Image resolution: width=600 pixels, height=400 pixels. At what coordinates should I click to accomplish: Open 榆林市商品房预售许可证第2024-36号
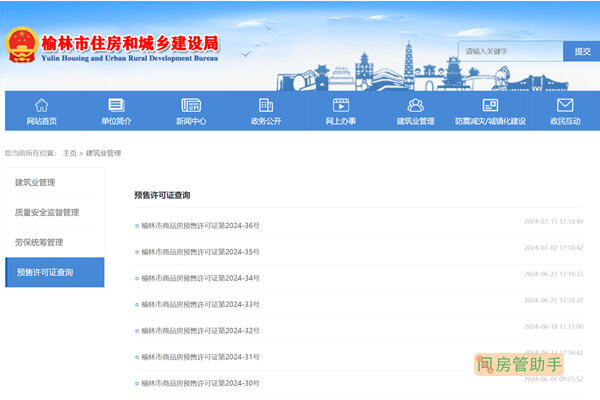[x=200, y=225]
